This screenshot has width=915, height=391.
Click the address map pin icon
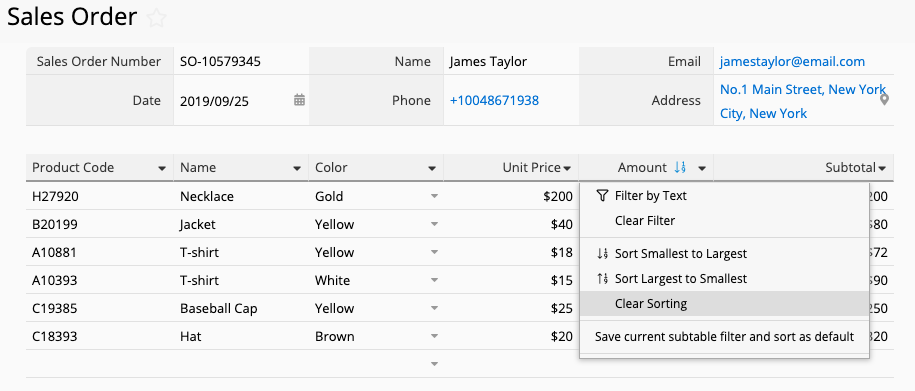(x=885, y=100)
